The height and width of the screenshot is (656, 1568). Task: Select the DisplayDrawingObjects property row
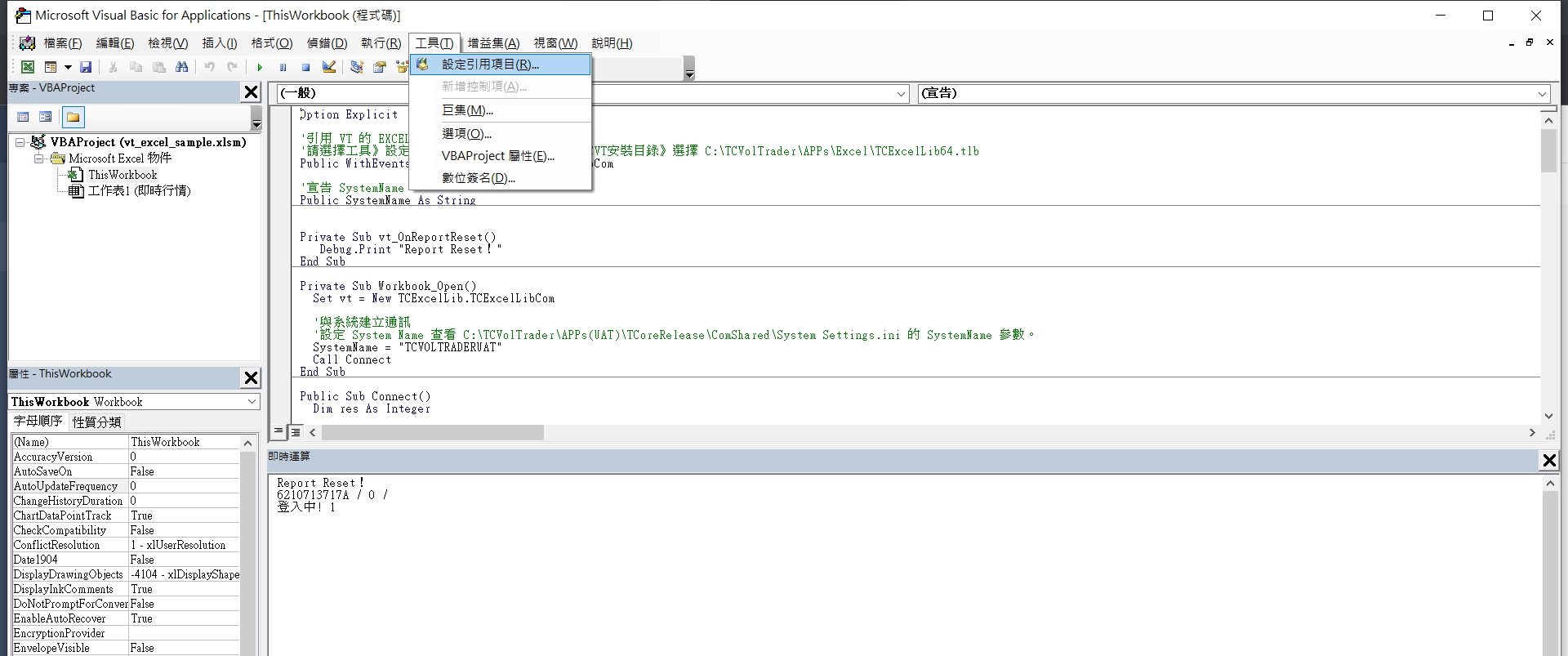(126, 574)
